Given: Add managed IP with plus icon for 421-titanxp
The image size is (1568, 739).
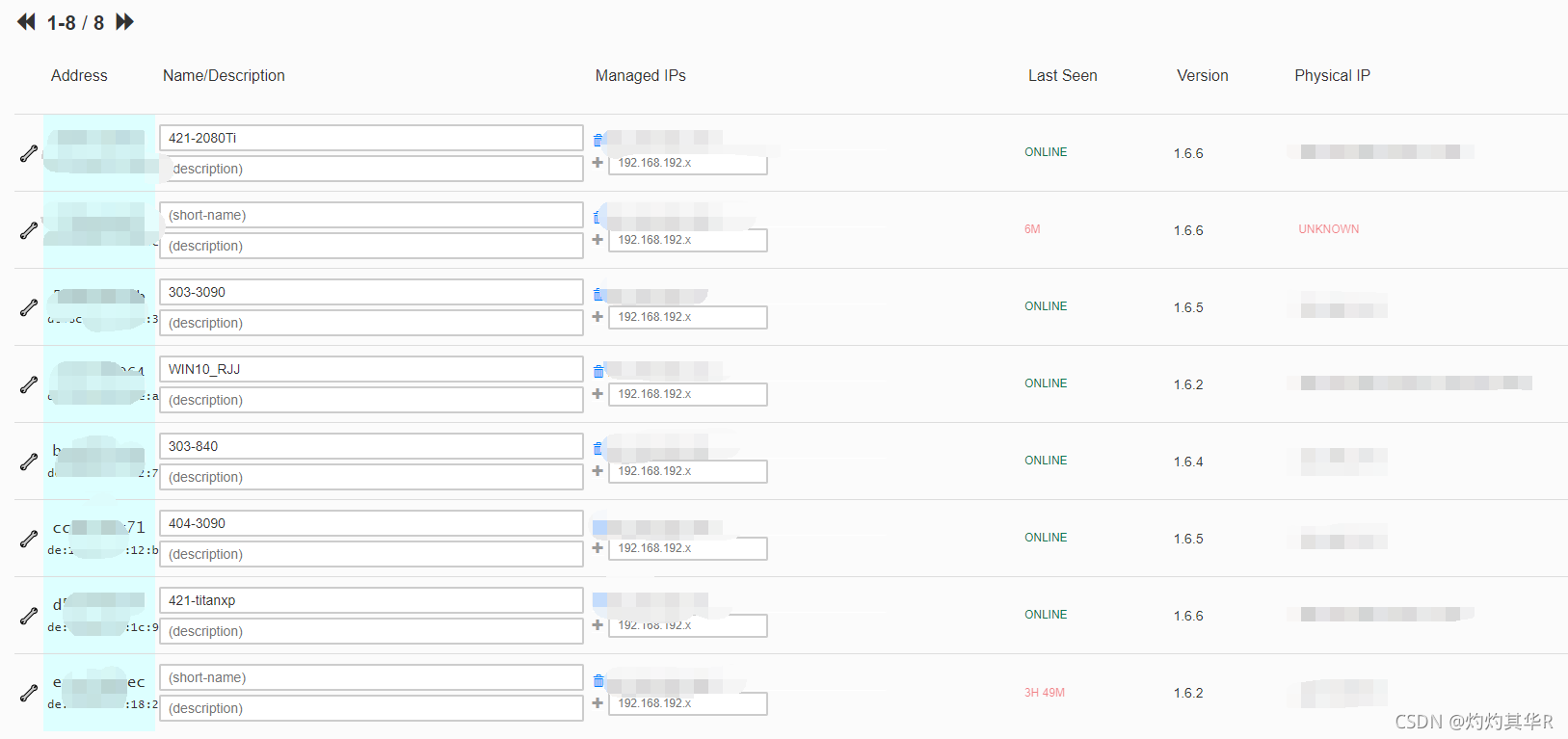Looking at the screenshot, I should (598, 625).
